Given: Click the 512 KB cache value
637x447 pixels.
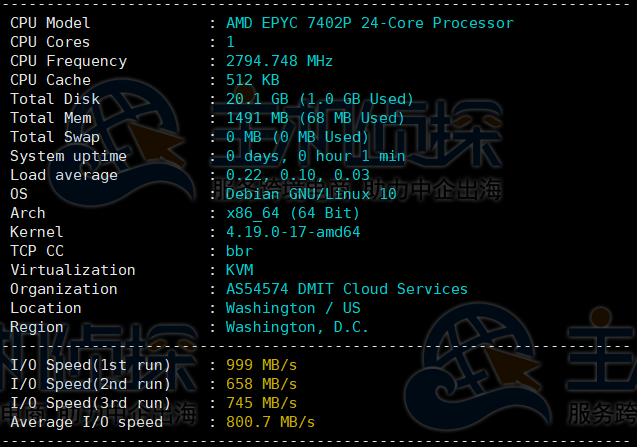Looking at the screenshot, I should 253,80.
